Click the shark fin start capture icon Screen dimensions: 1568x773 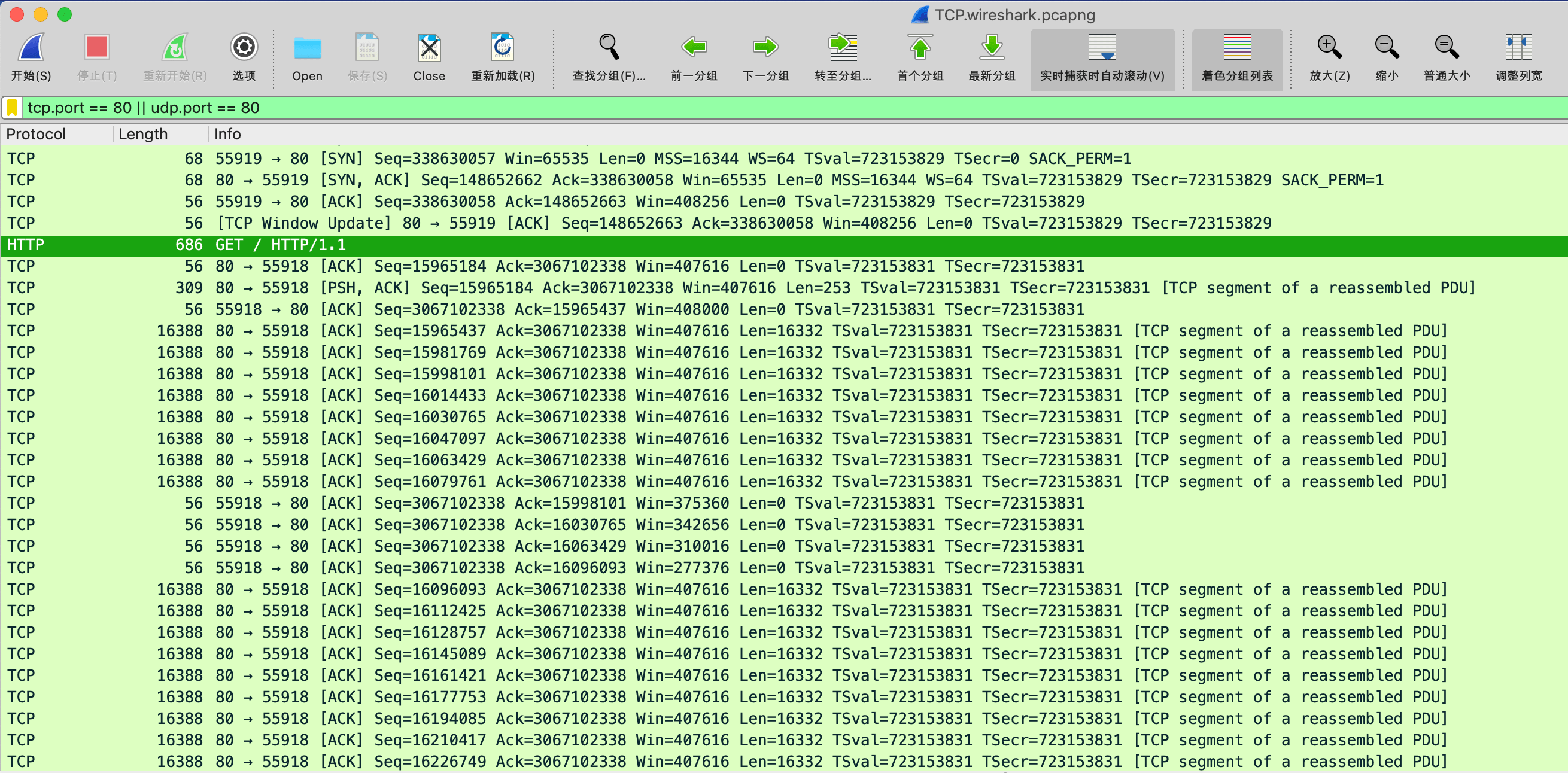pyautogui.click(x=31, y=48)
